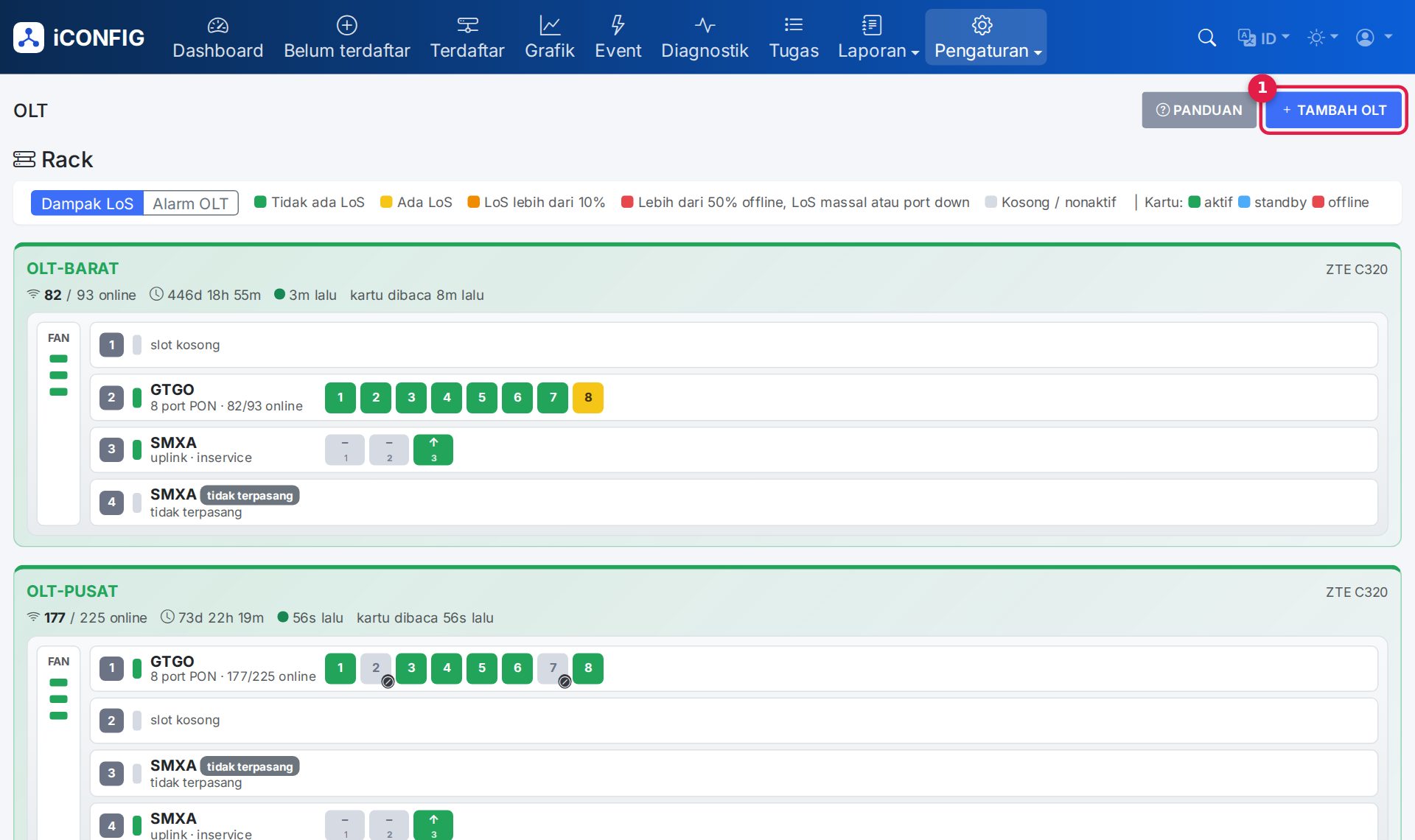Click yellow PON port 8 on OLT-BARAT
Screen dimensions: 1415x840
588,397
